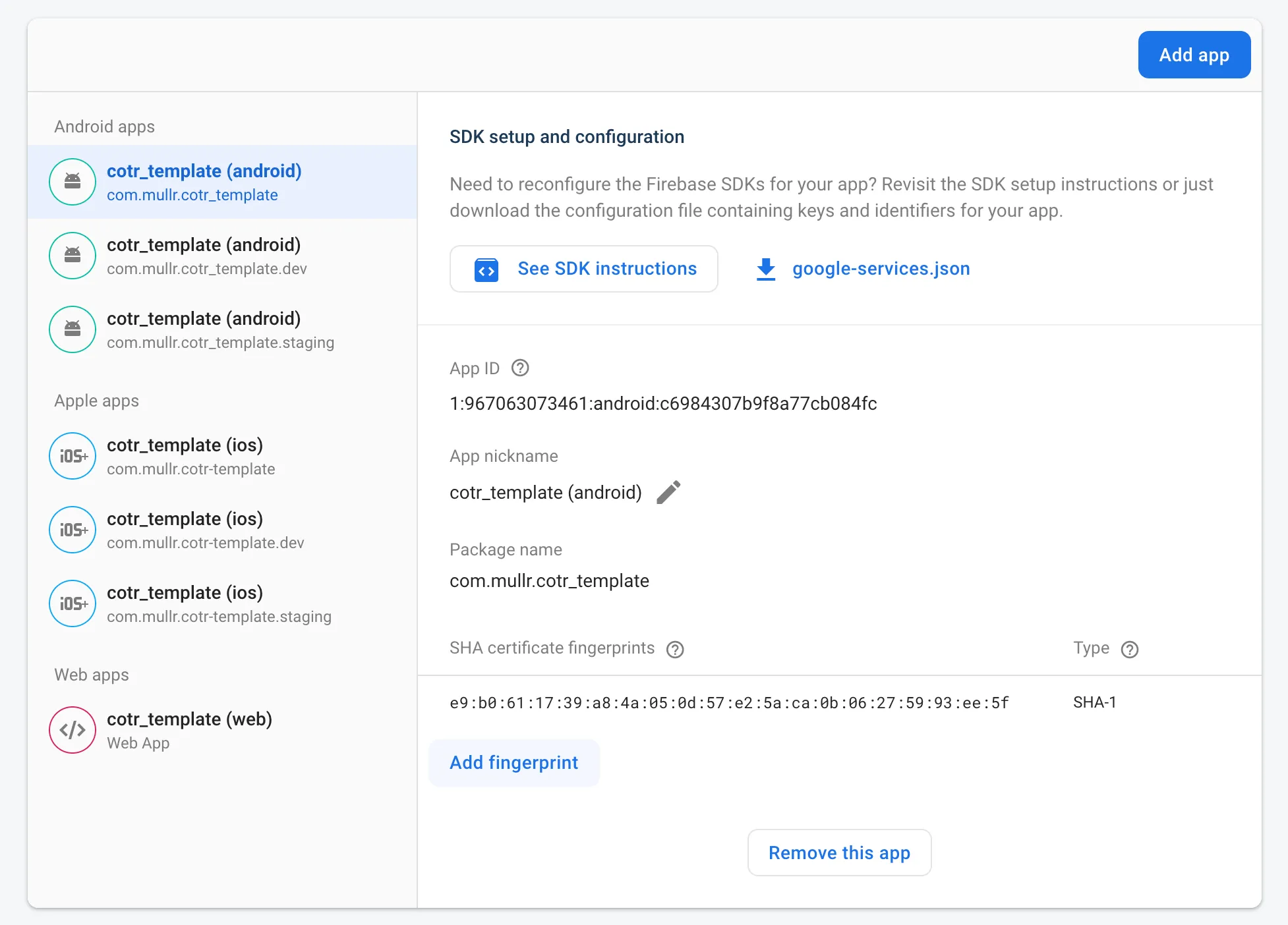Click the iOS icon for the dev app

pyautogui.click(x=73, y=530)
